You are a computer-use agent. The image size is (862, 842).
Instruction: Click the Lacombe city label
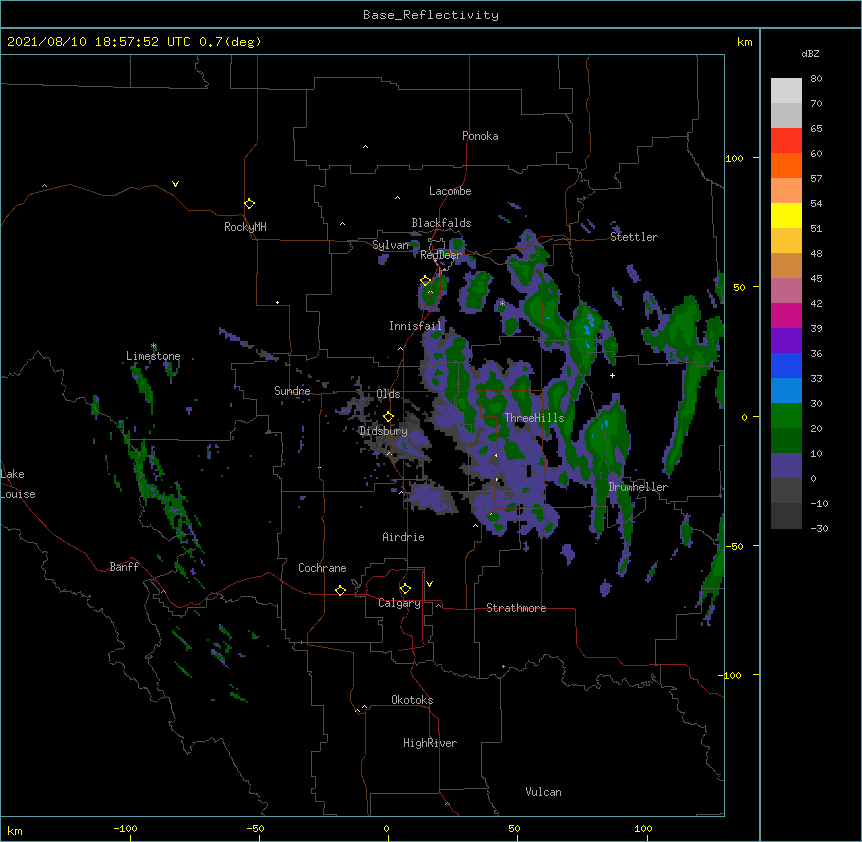450,191
